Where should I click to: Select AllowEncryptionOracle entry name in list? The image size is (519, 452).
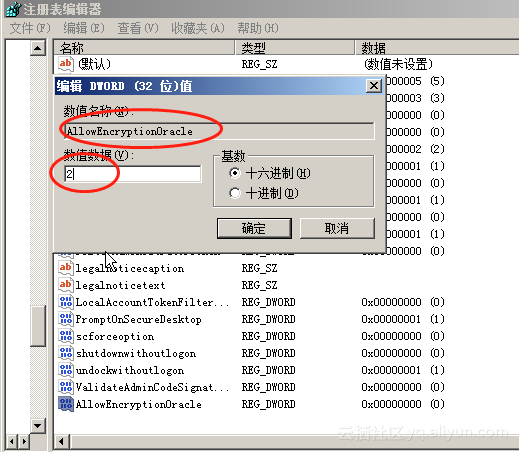click(139, 404)
